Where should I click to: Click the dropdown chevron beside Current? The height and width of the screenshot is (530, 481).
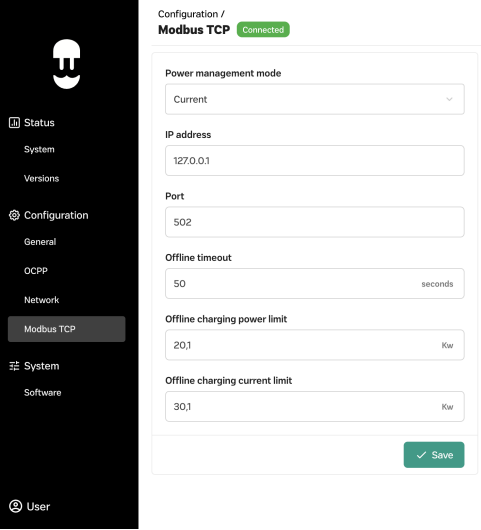449,99
